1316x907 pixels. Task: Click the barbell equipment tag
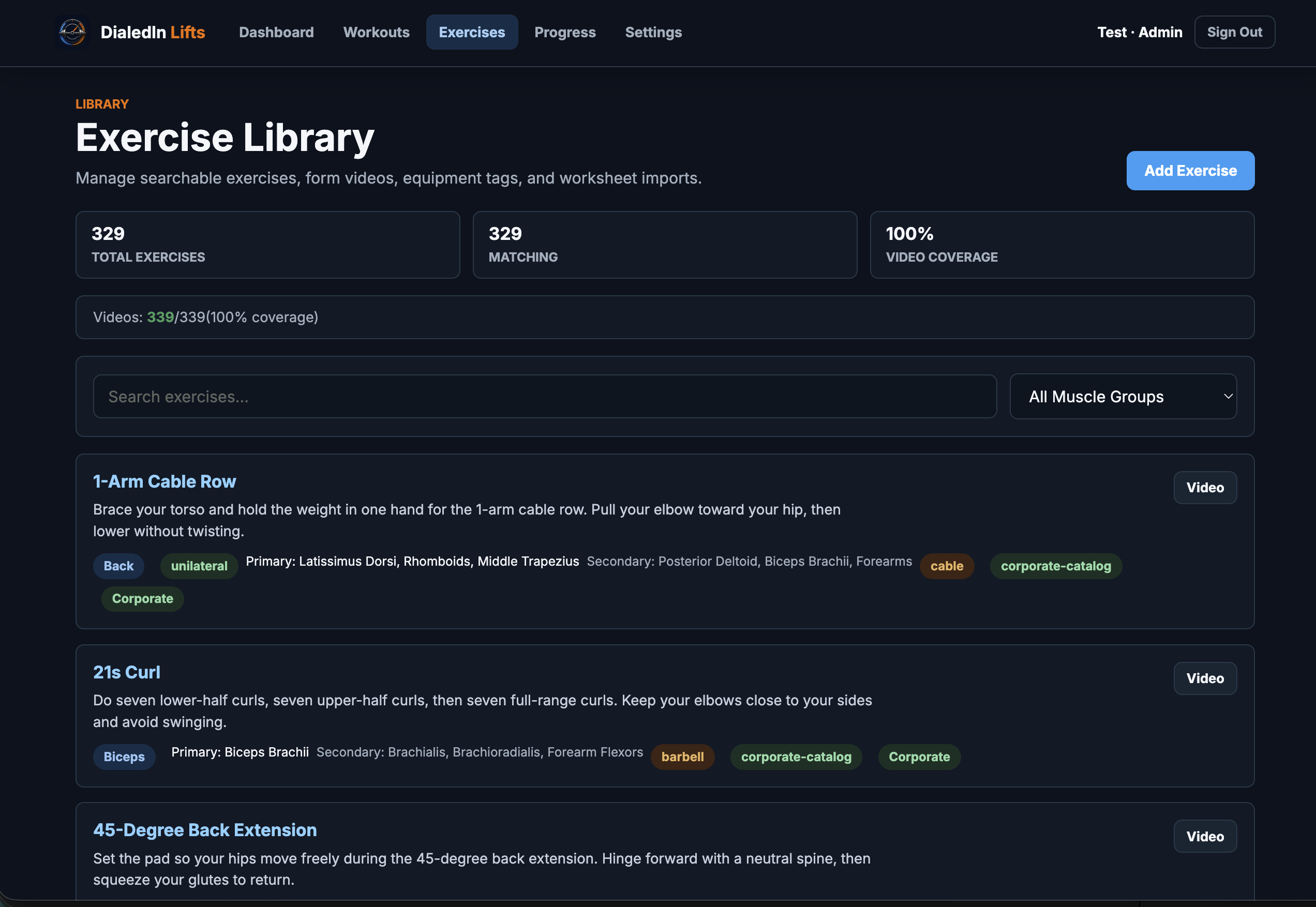[x=682, y=757]
